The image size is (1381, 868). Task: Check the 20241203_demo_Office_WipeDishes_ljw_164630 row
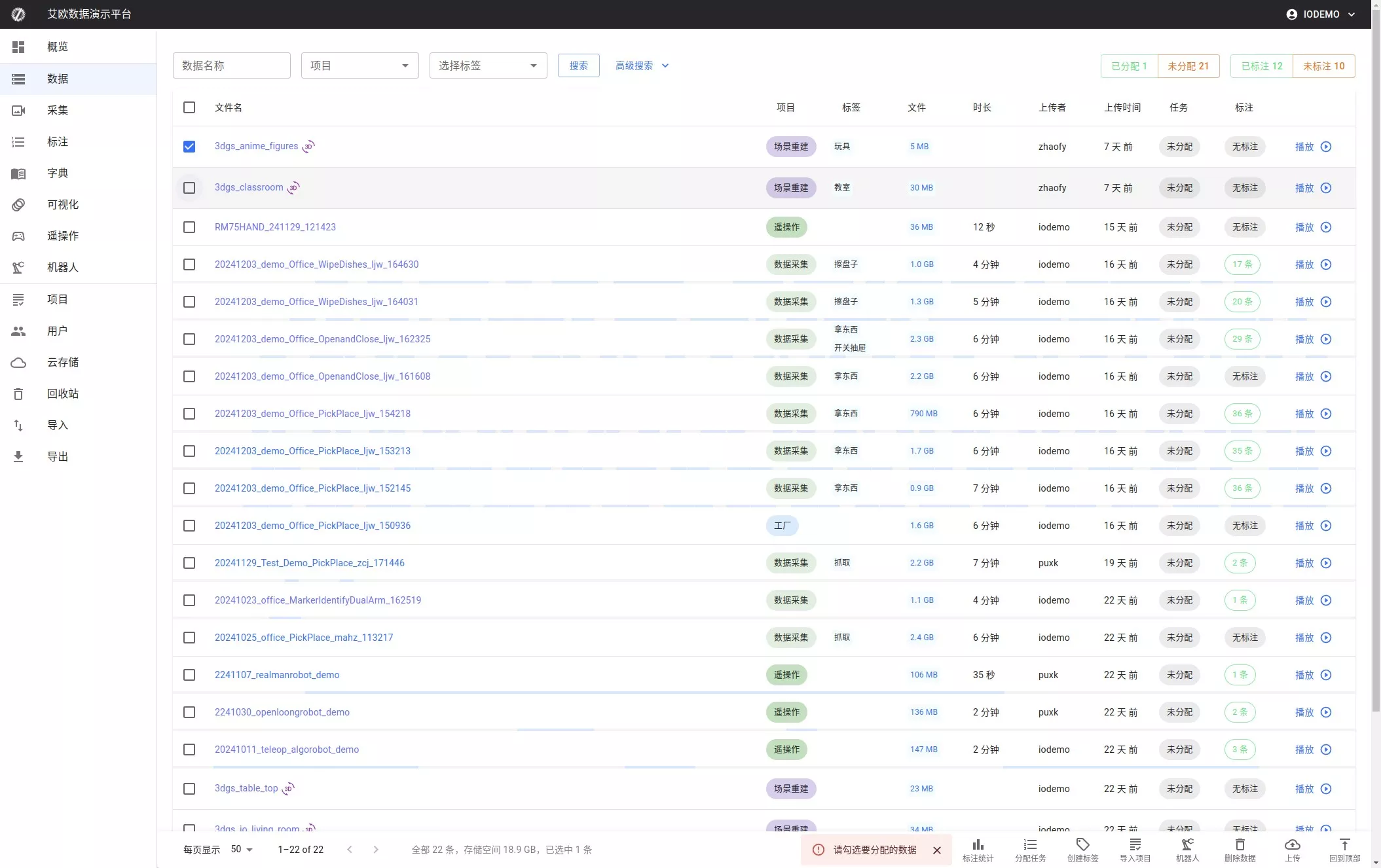pyautogui.click(x=189, y=264)
